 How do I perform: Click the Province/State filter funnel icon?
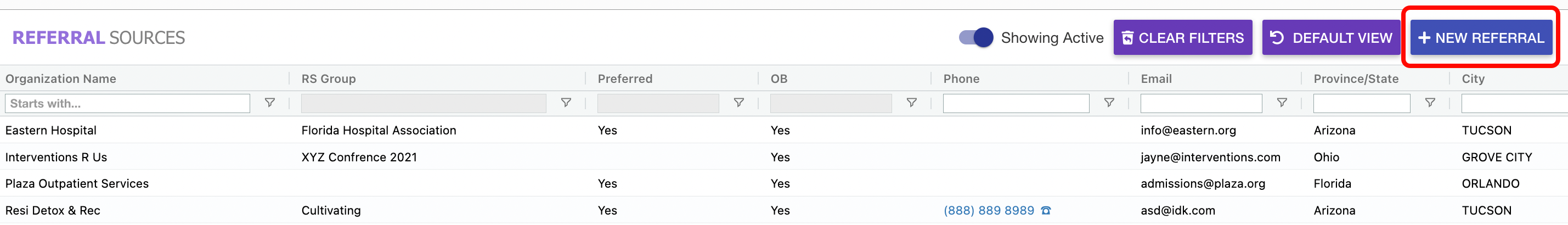click(1430, 103)
